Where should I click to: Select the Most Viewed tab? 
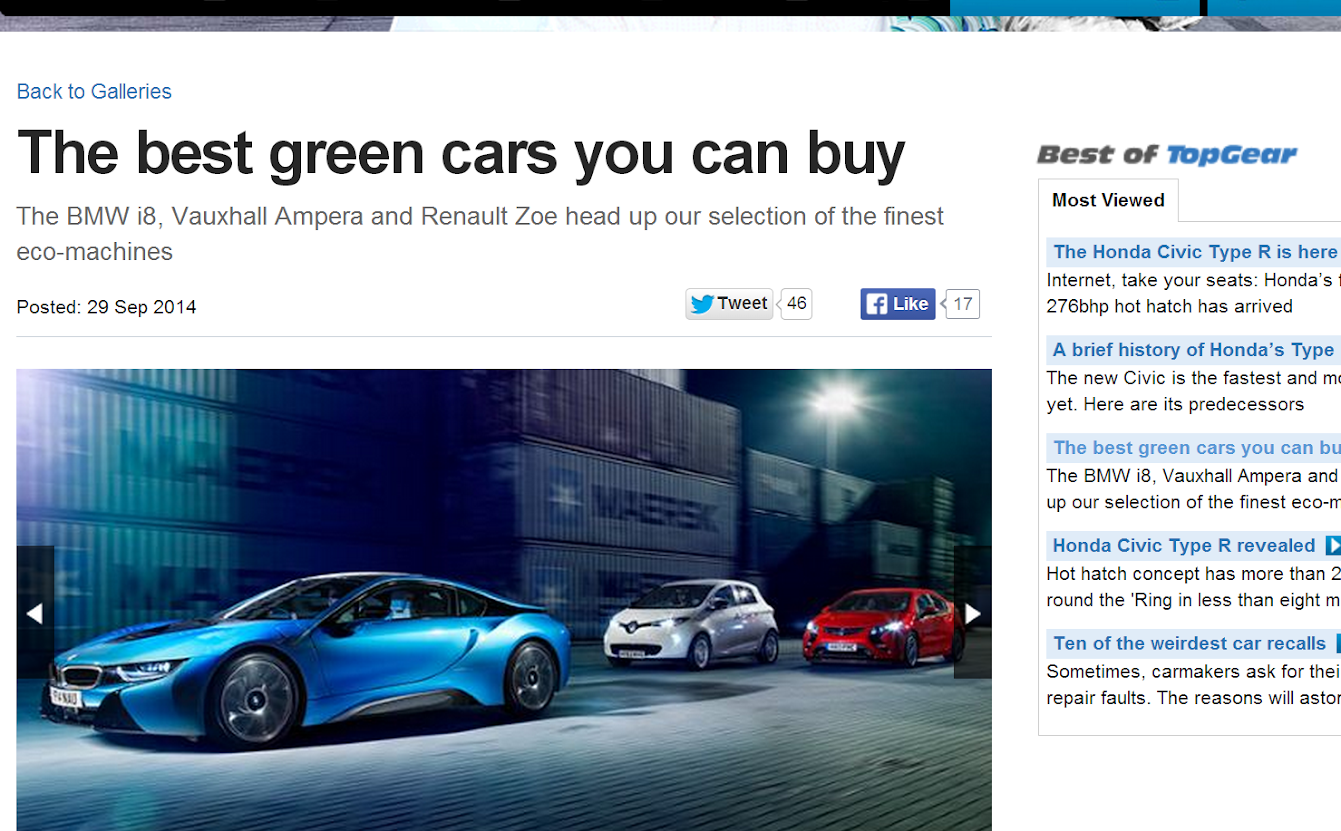coord(1108,200)
